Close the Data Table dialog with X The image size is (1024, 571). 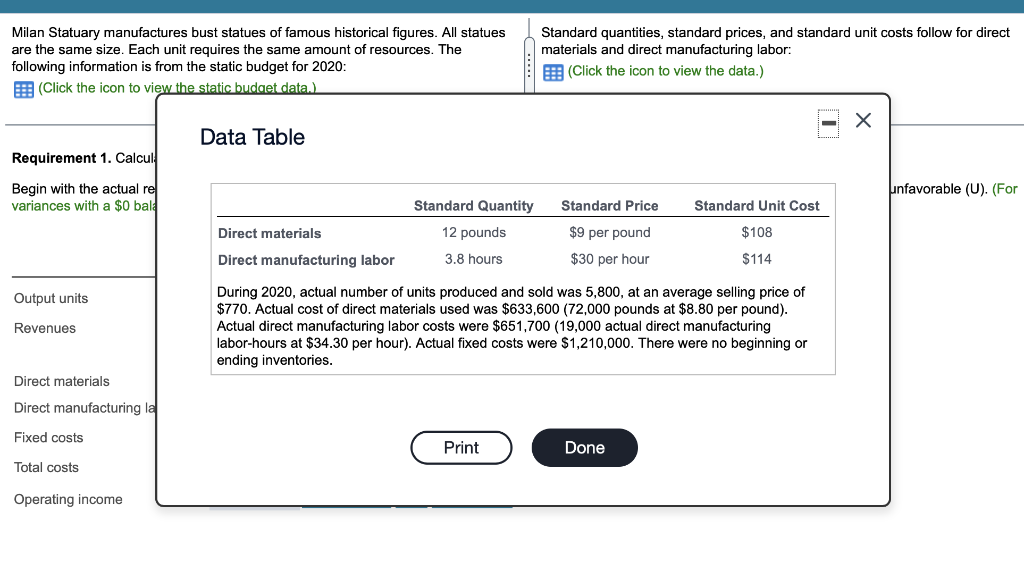(x=863, y=120)
